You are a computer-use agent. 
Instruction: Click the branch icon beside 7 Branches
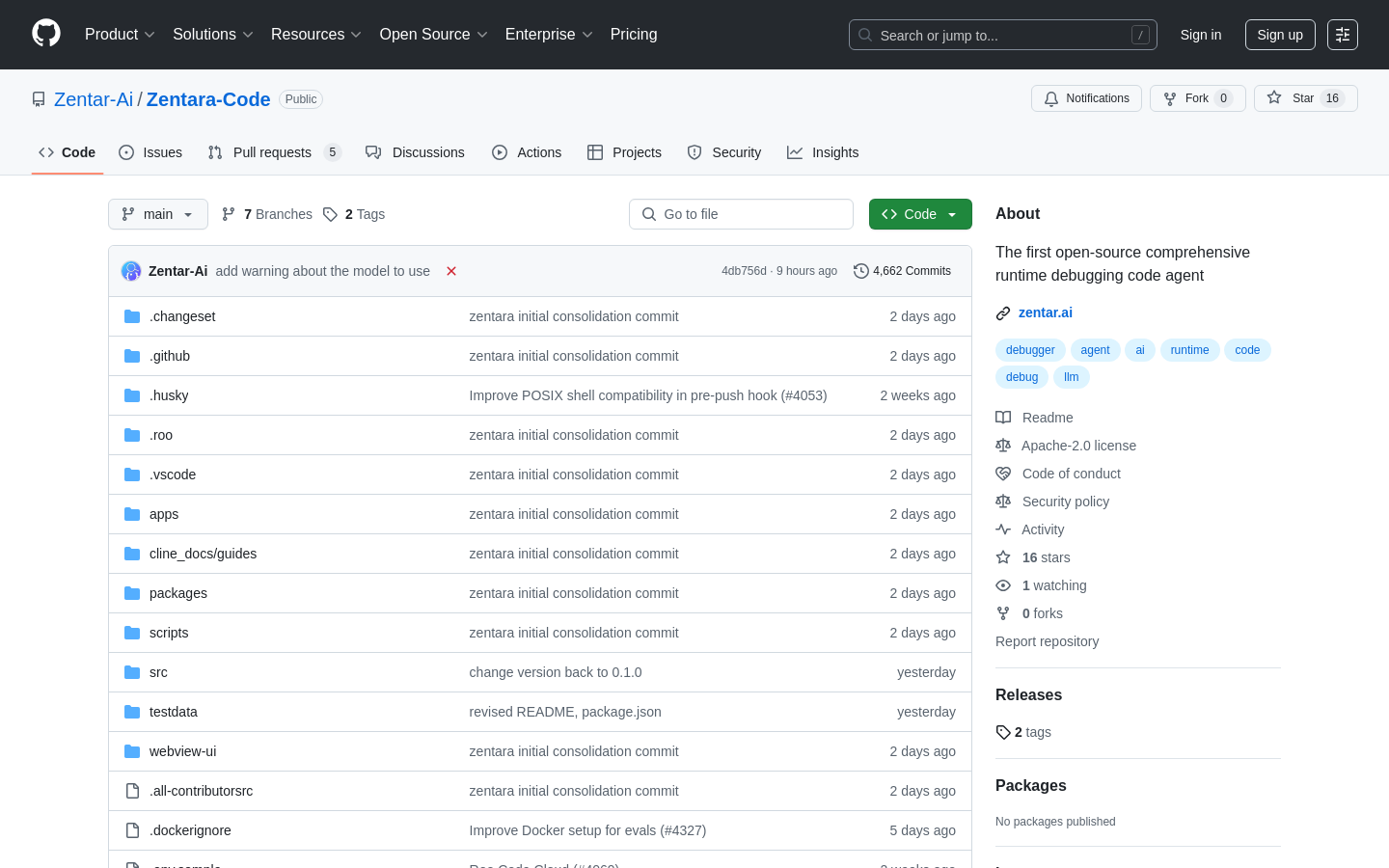click(x=229, y=214)
